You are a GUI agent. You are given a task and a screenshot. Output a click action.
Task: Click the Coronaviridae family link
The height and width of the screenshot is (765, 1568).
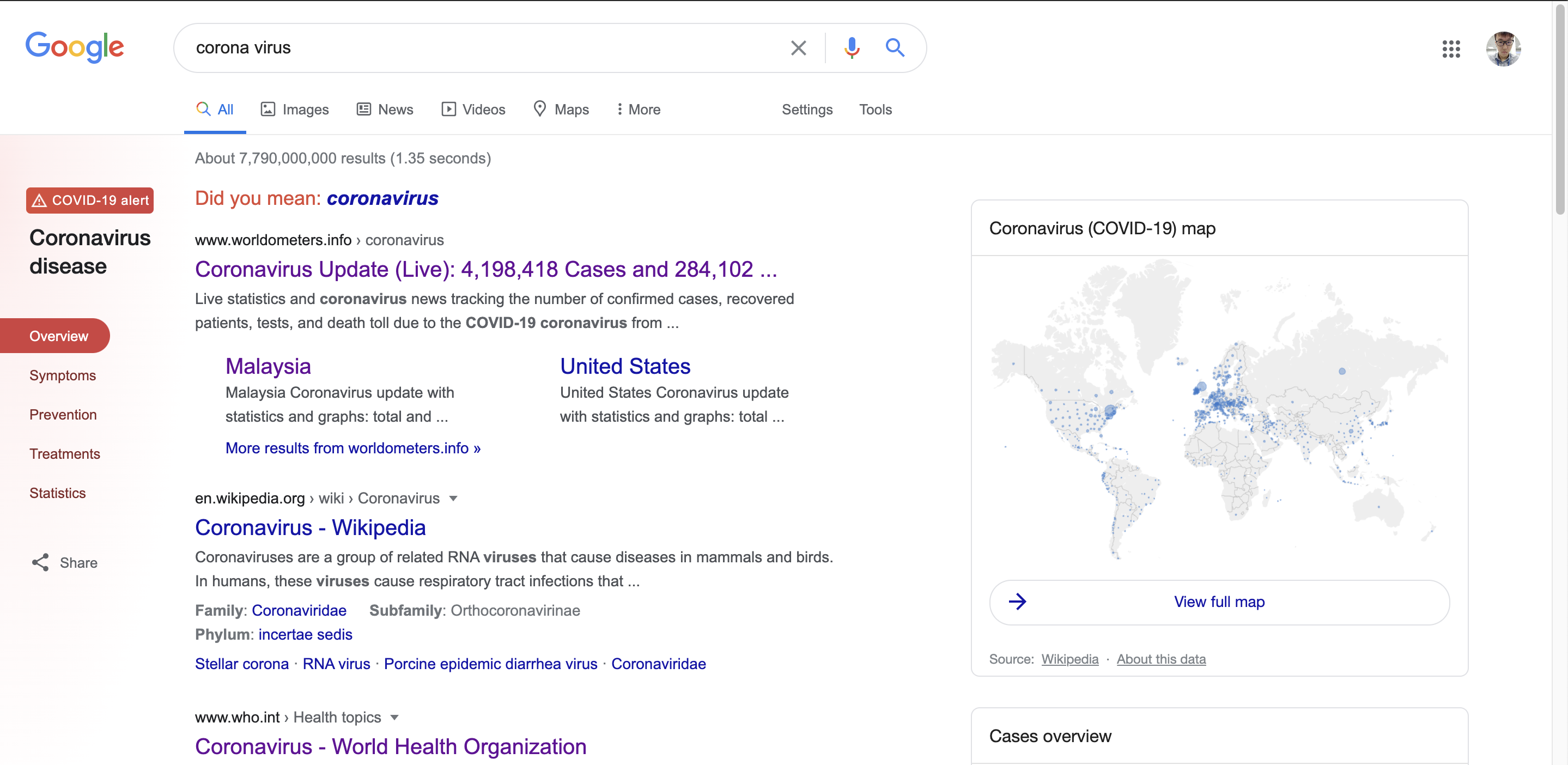(299, 610)
